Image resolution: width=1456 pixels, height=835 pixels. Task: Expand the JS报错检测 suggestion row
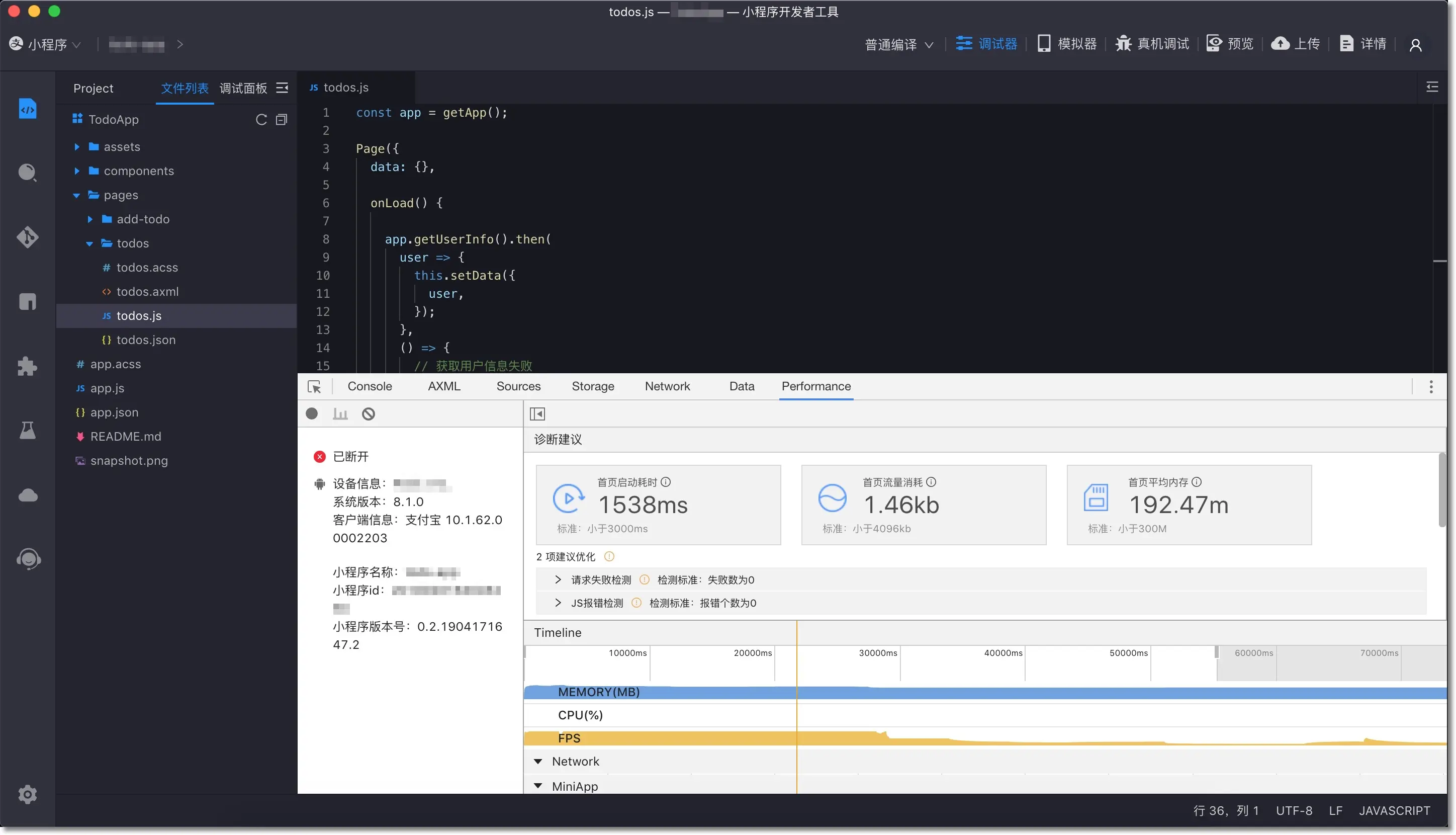pos(558,603)
